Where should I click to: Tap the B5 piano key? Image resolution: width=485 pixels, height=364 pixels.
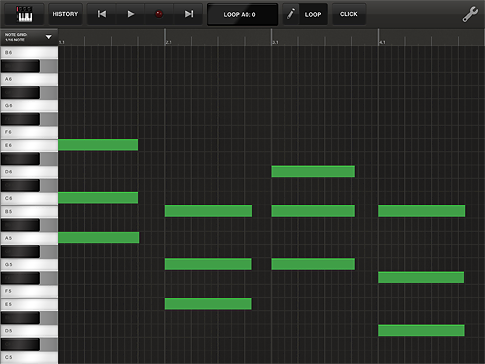29,211
